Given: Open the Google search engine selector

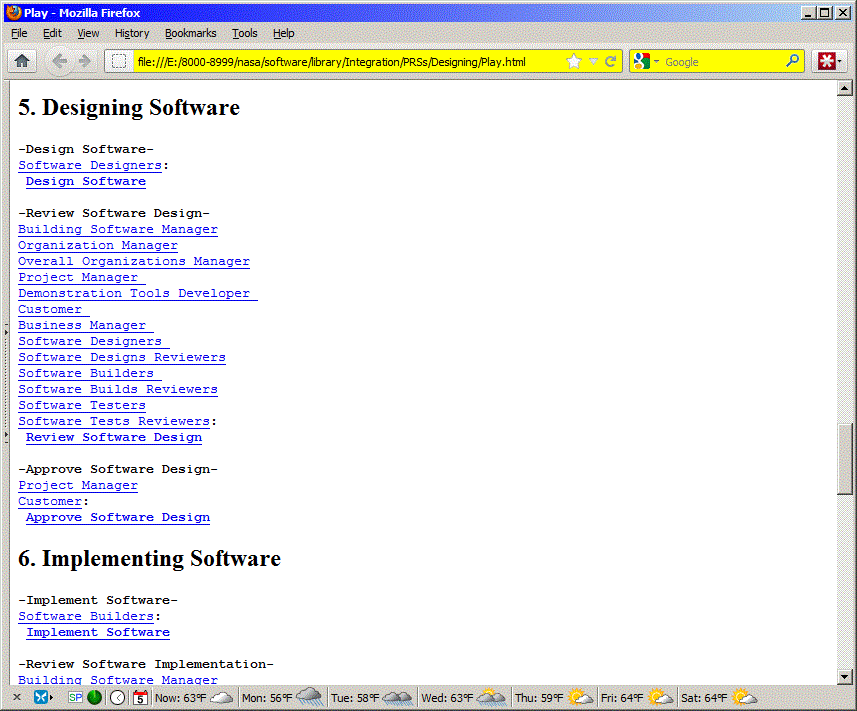Looking at the screenshot, I should pyautogui.click(x=646, y=61).
